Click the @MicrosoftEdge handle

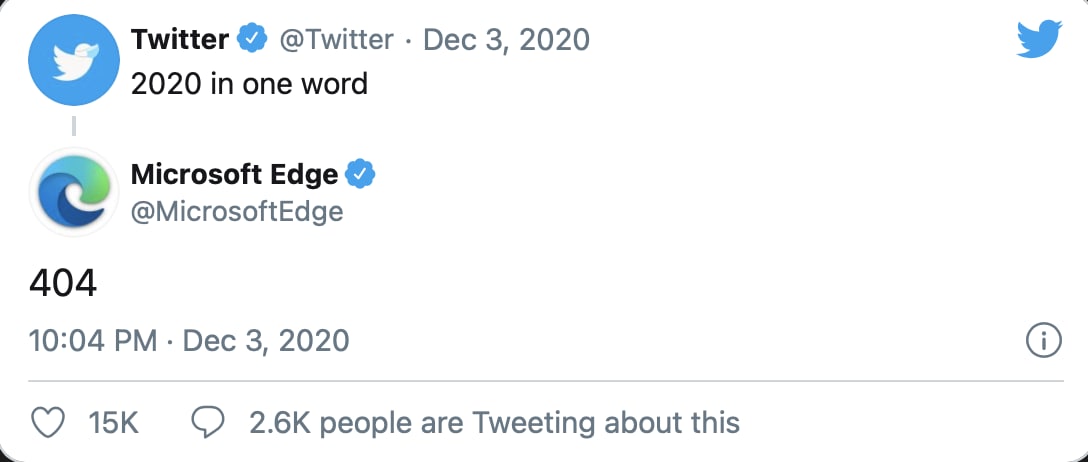tap(237, 211)
